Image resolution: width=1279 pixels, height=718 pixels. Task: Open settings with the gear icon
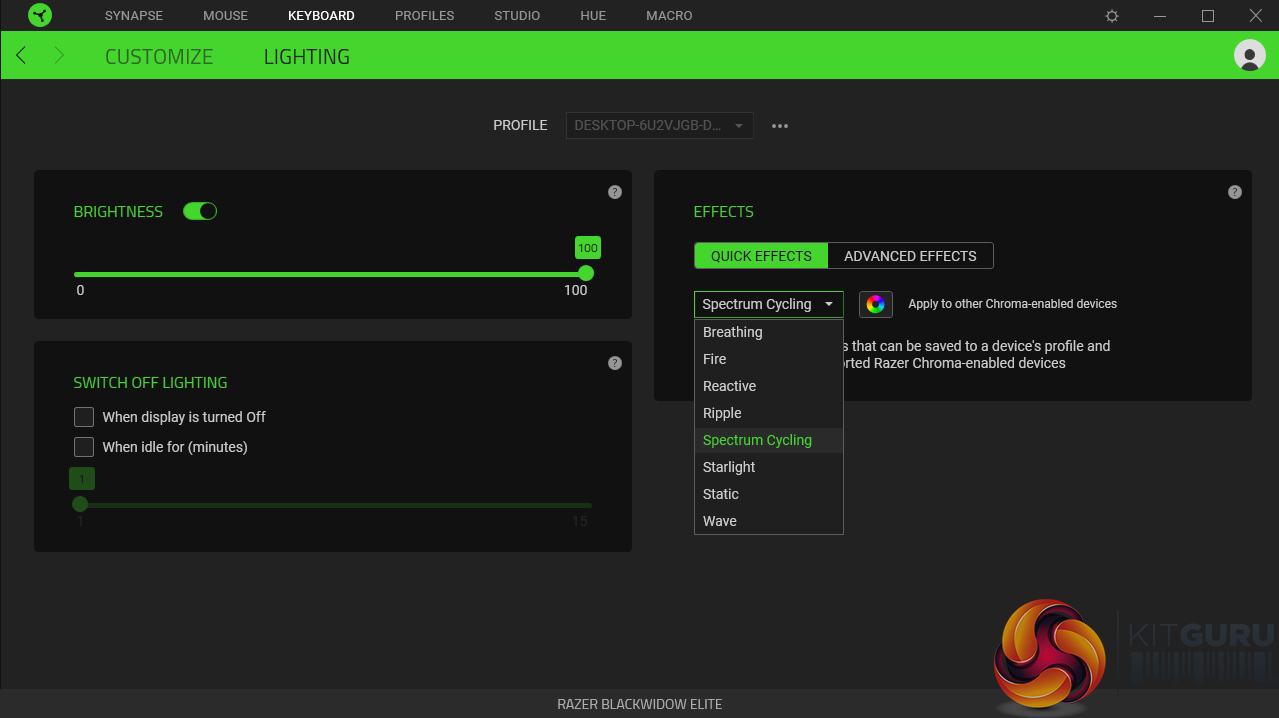[x=1112, y=16]
